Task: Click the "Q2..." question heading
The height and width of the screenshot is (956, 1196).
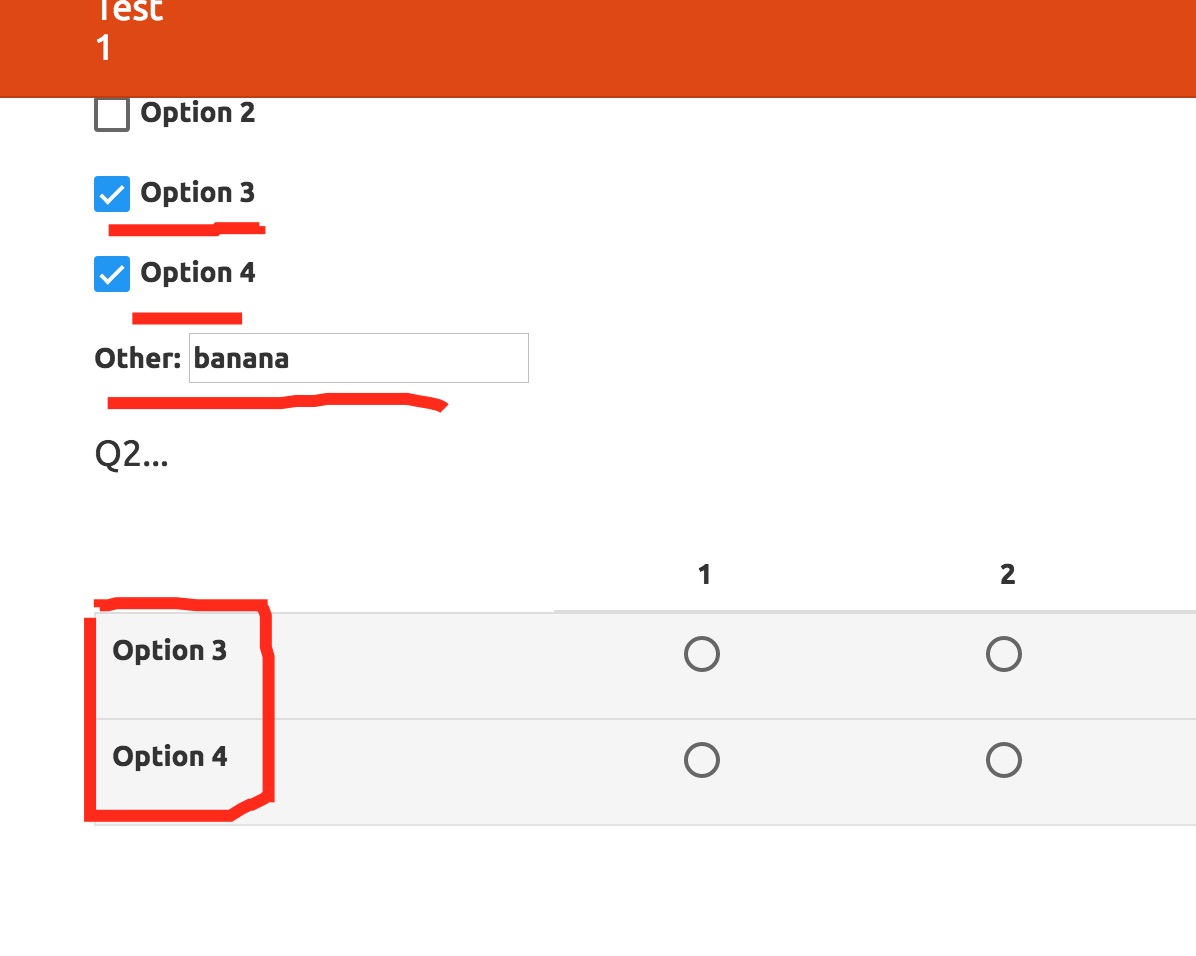Action: point(131,455)
